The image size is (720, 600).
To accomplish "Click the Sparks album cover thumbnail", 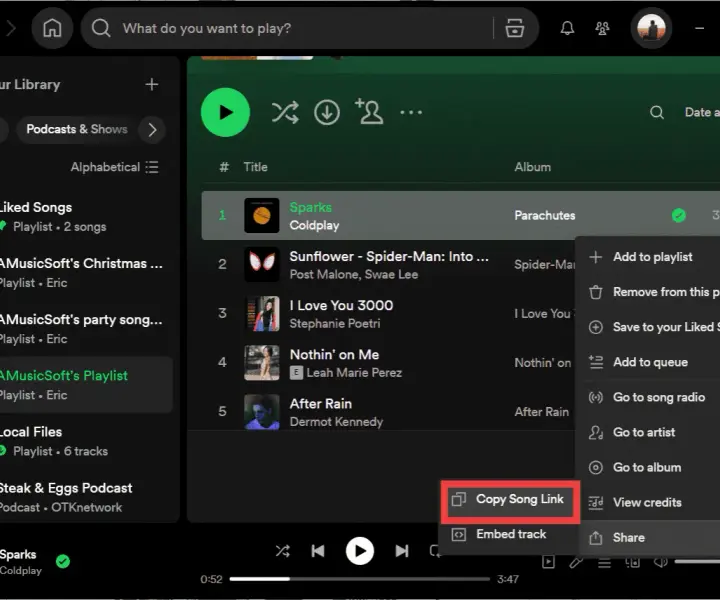I will (x=262, y=215).
